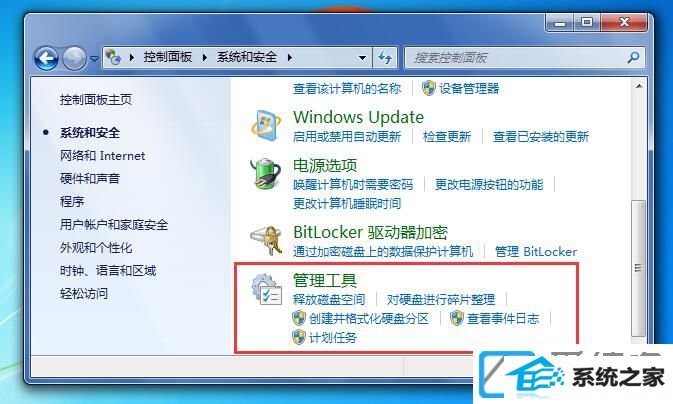Viewport: 673px width, 404px height.
Task: Click 检查更新 link
Action: point(447,137)
